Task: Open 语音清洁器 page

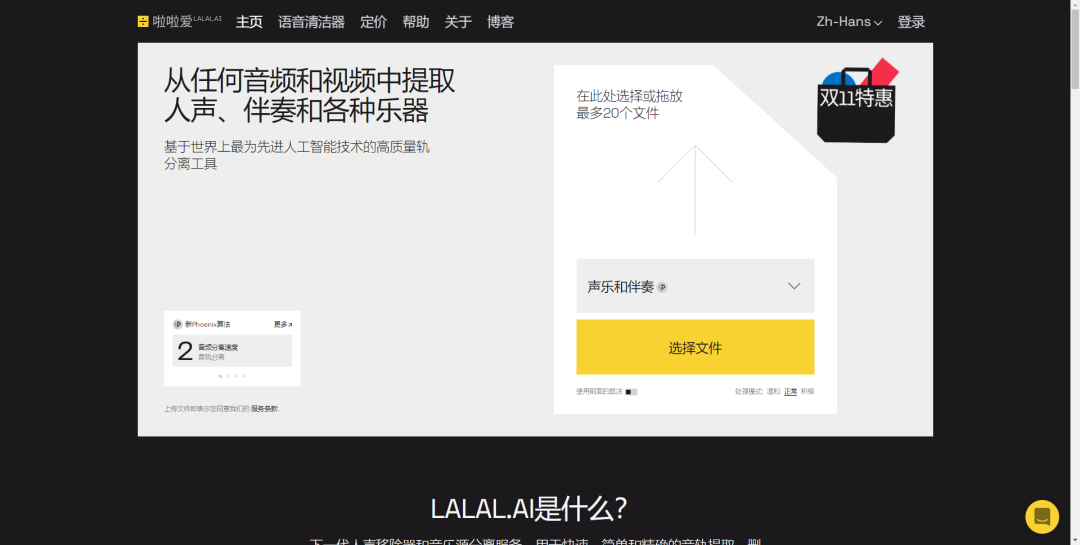Action: click(x=311, y=22)
